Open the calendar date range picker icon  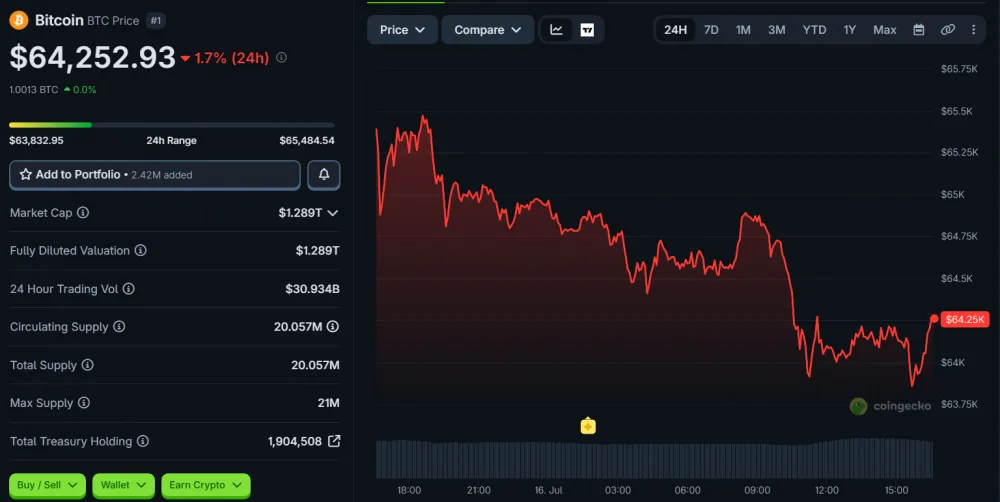pyautogui.click(x=918, y=30)
